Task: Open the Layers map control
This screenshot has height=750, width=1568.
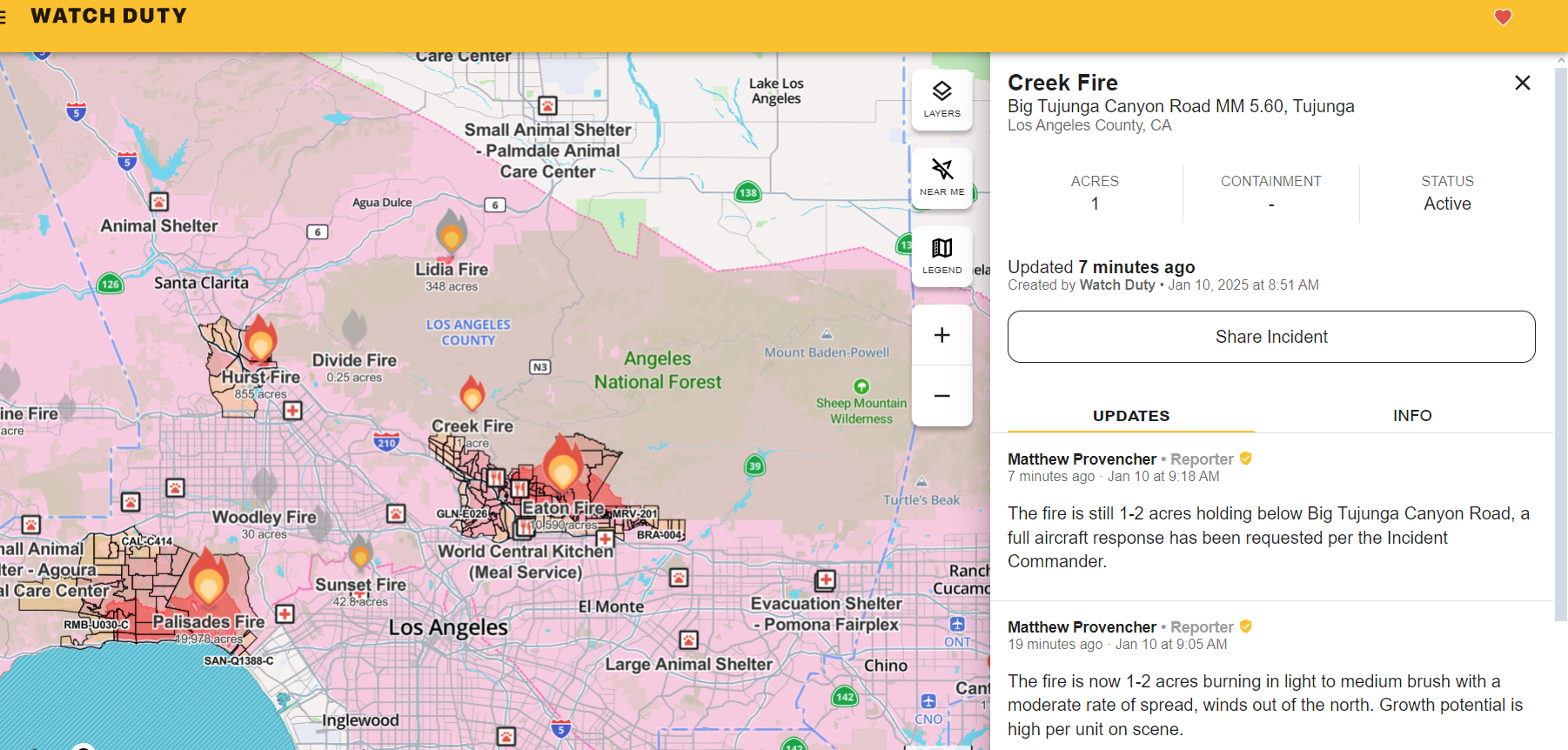Action: tap(941, 100)
